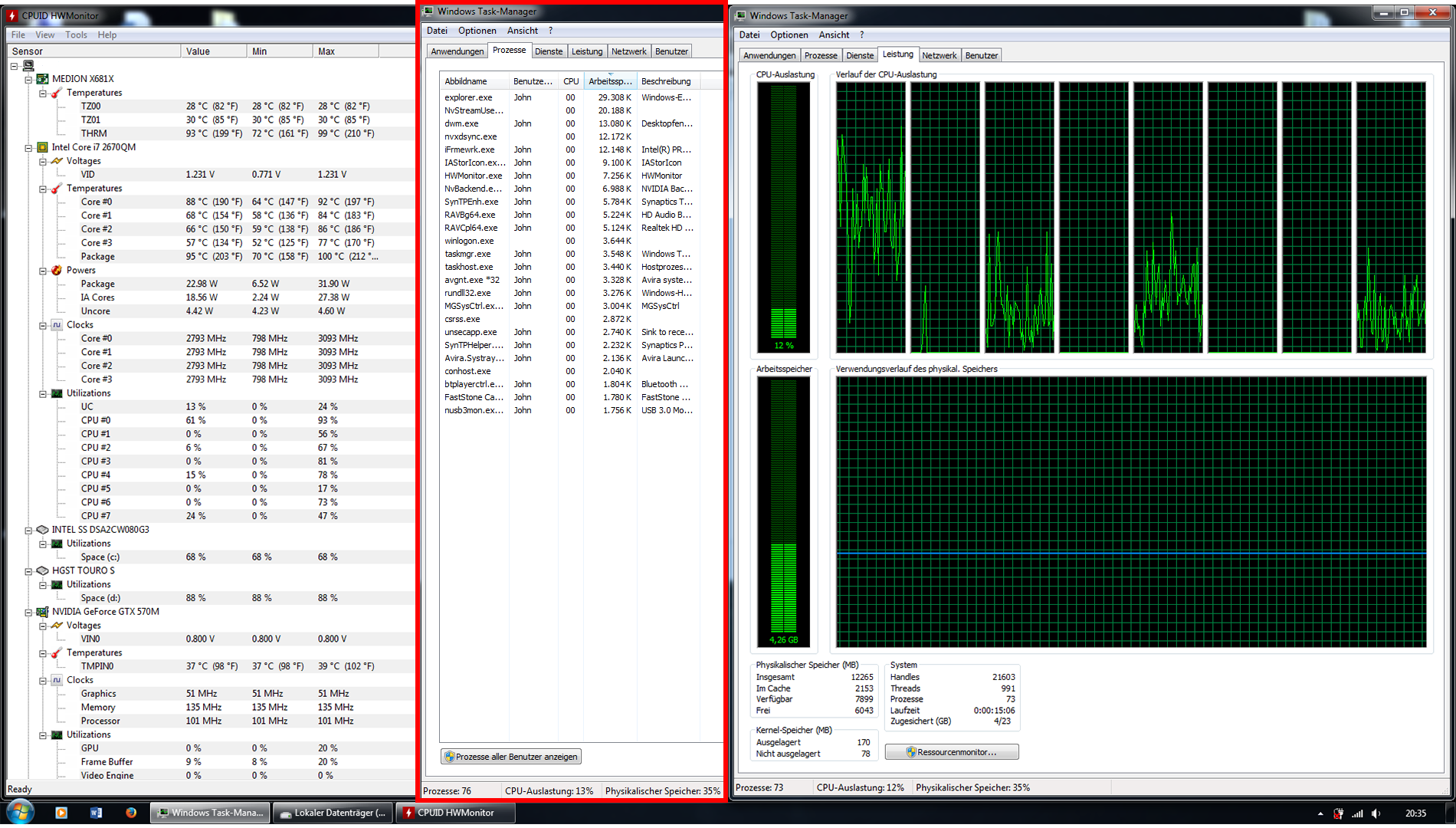Click the NVIDIA GeForce GTX 570M card icon
Screen dimensions: 1456x828
tap(43, 612)
